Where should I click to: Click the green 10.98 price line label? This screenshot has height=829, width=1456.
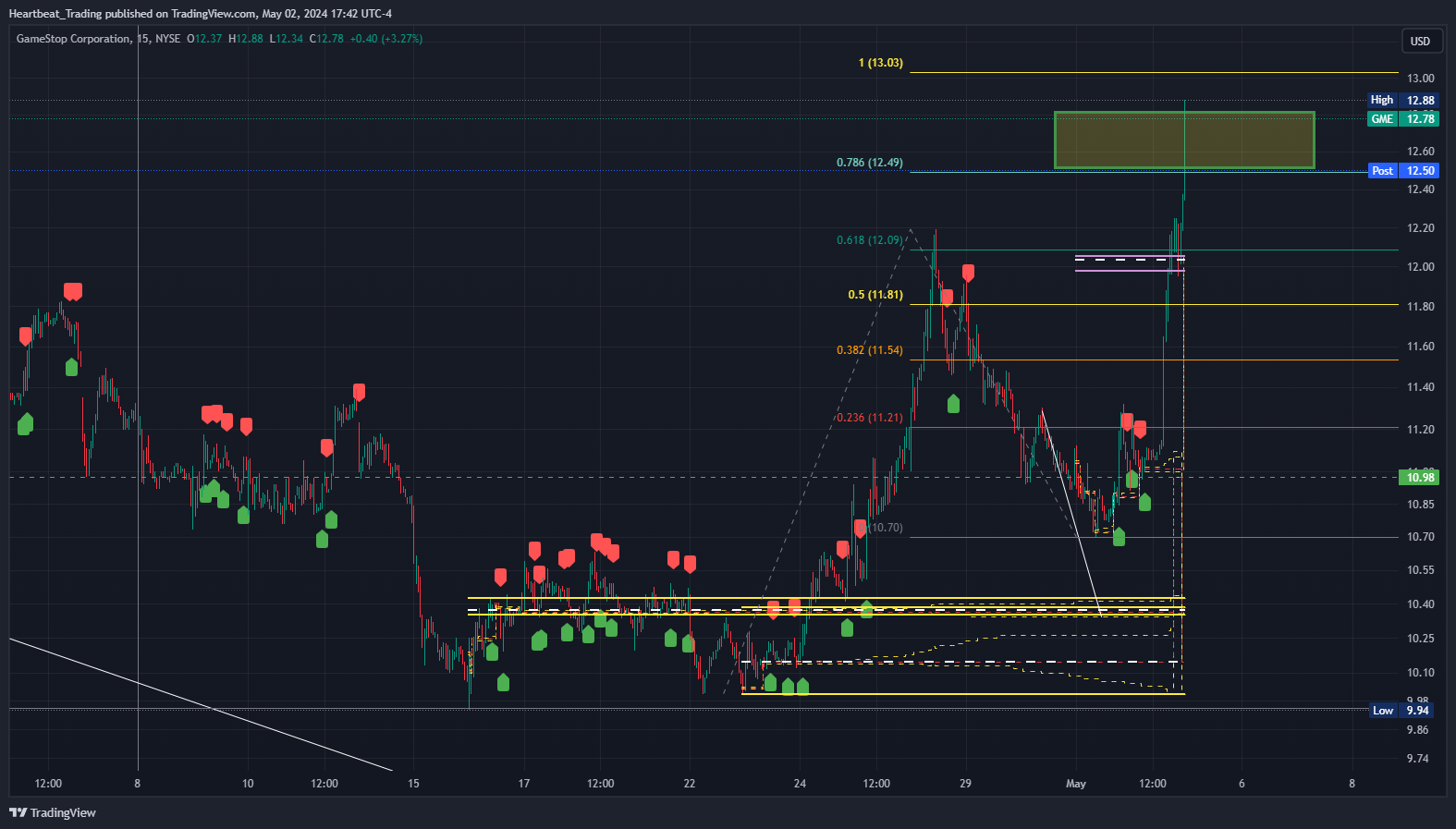pos(1420,477)
